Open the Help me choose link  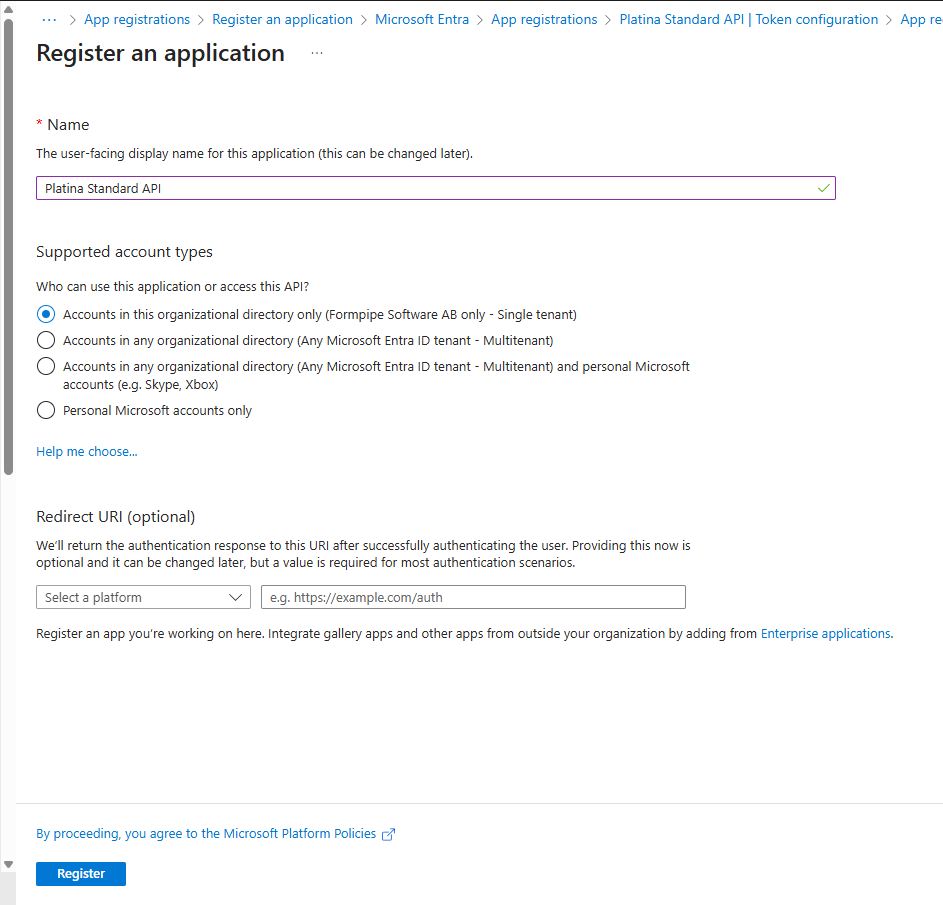click(x=86, y=451)
